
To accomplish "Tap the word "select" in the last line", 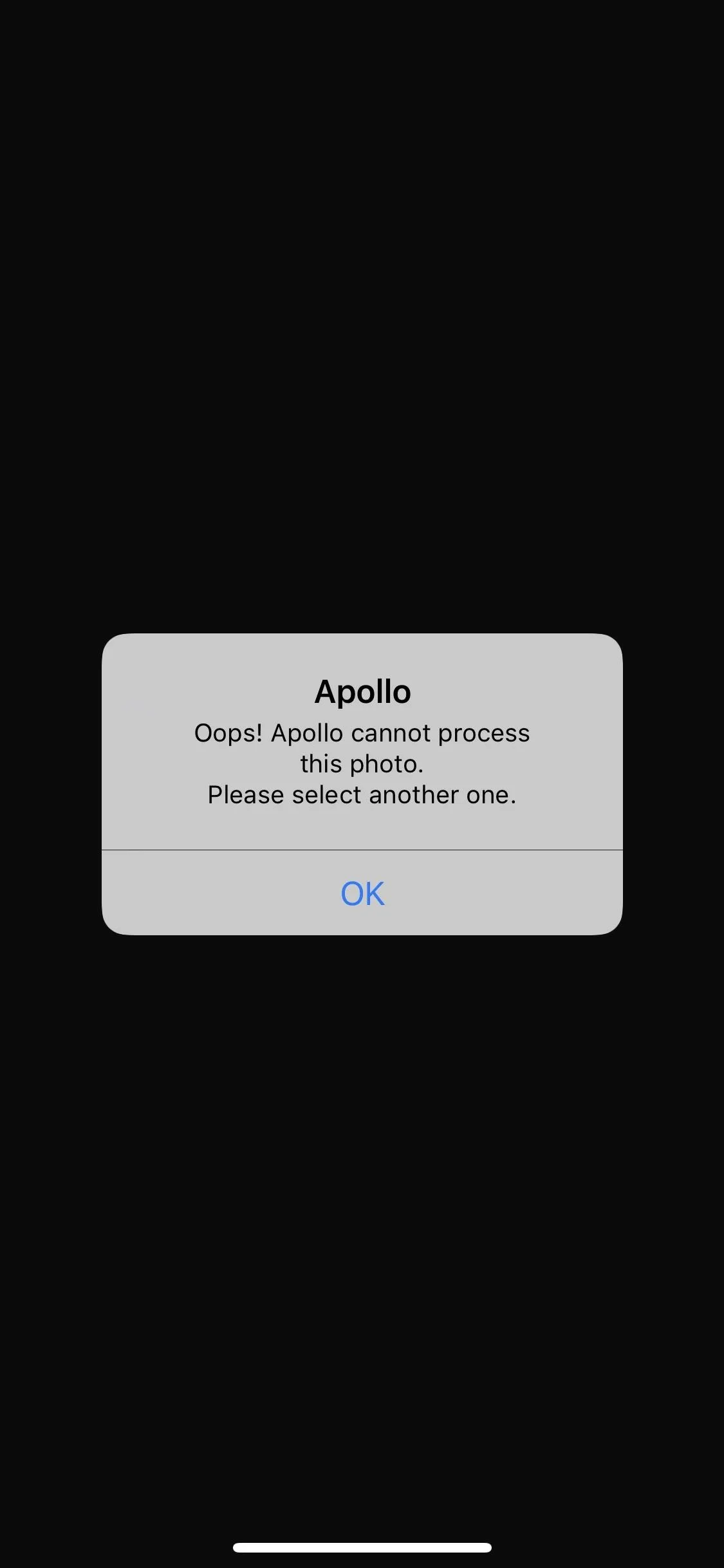I will click(x=327, y=795).
